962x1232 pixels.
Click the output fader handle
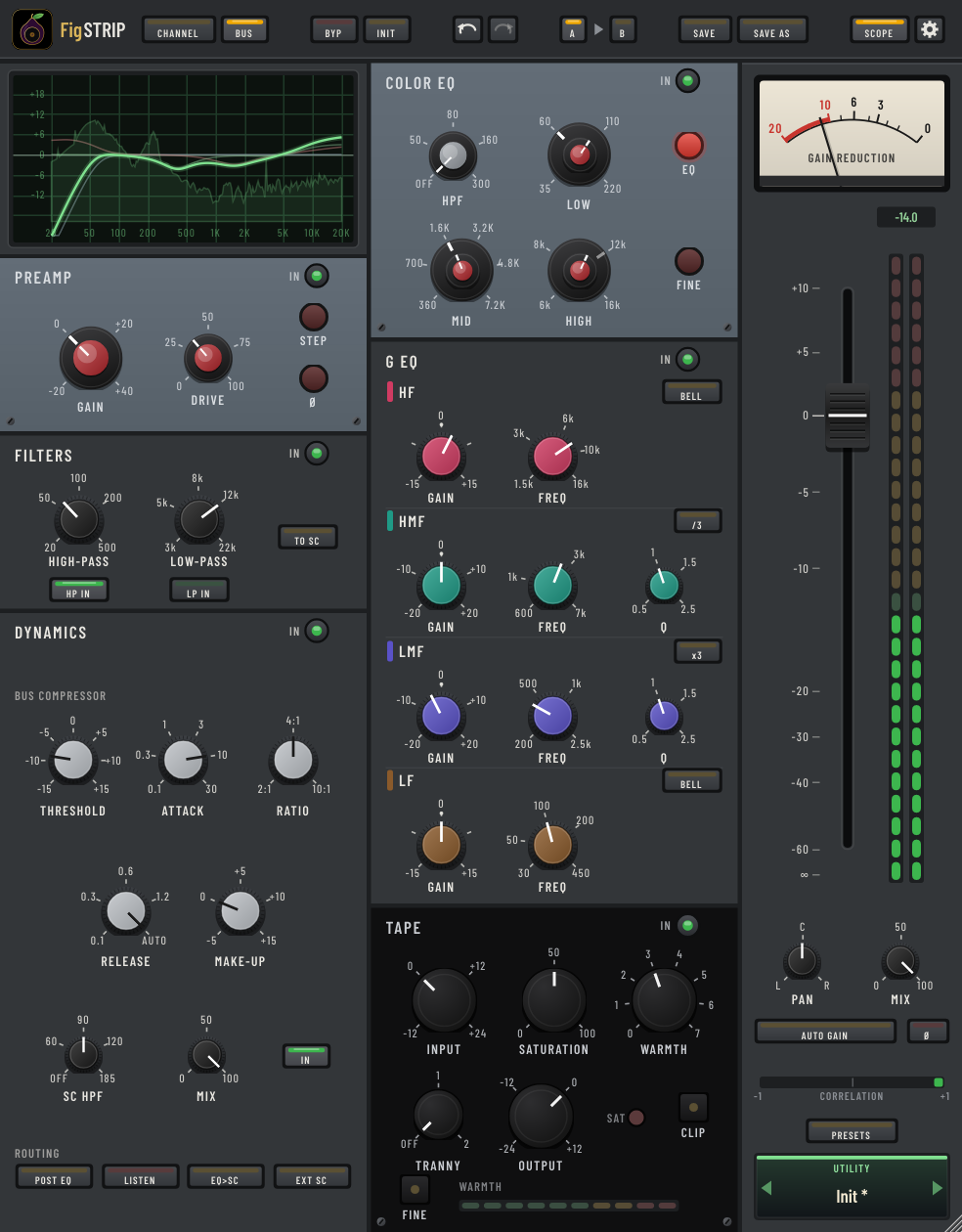coord(847,419)
